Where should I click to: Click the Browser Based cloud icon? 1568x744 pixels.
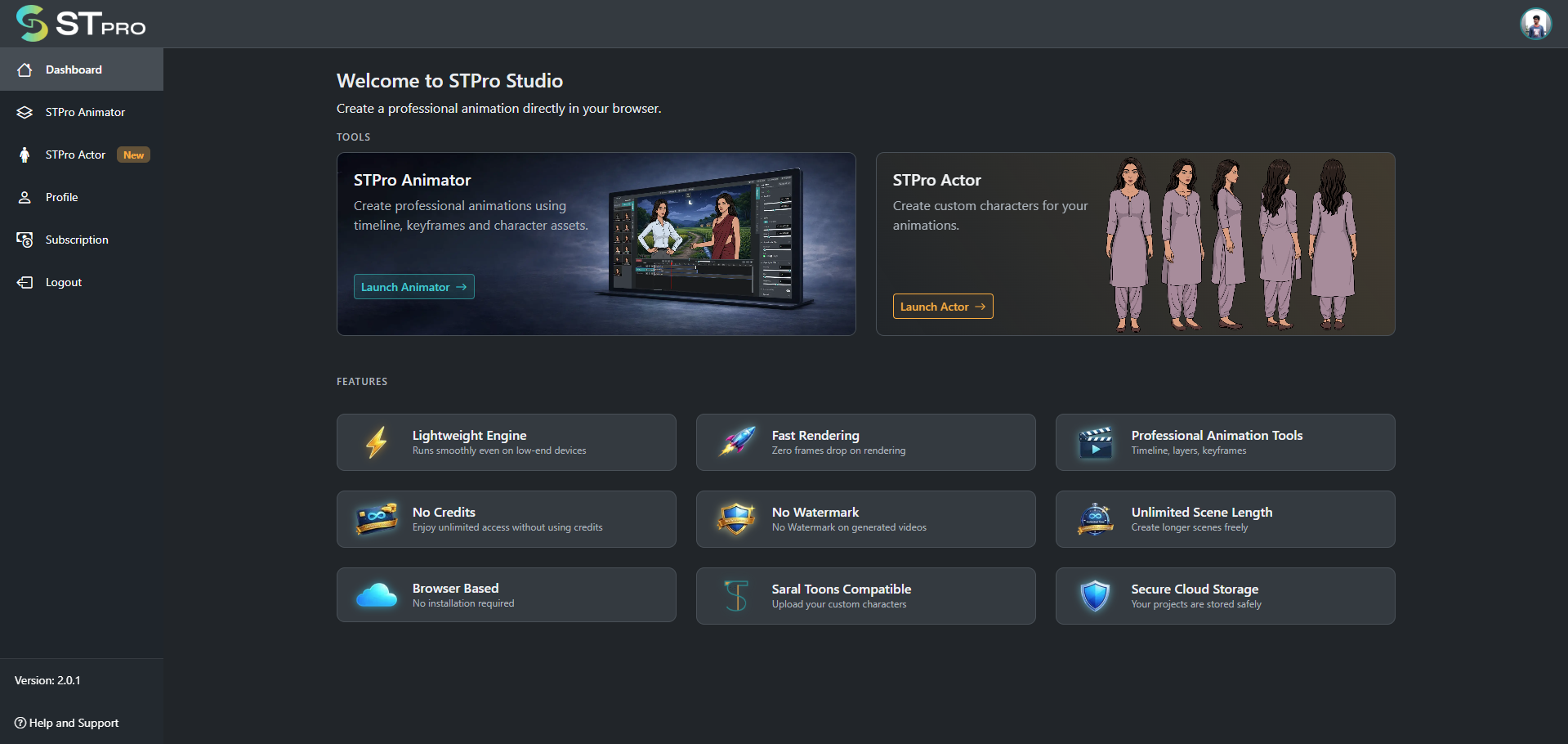[377, 595]
